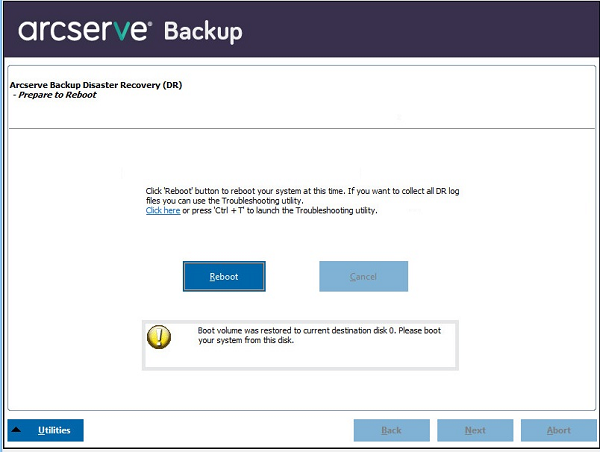Viewport: 600px width, 452px height.
Task: Click the 'Backup' word in header
Action: [x=203, y=31]
